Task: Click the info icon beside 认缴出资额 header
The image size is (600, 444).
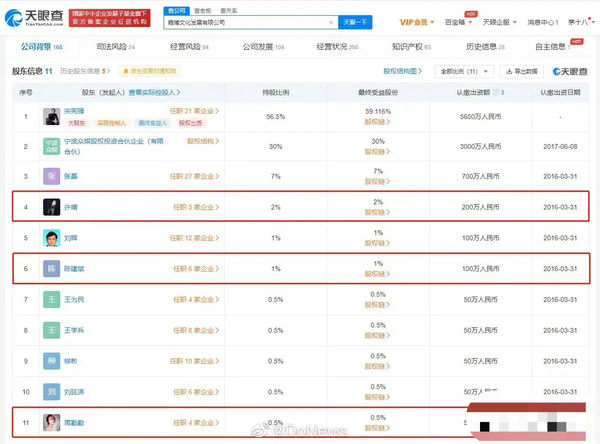Action: tap(496, 92)
